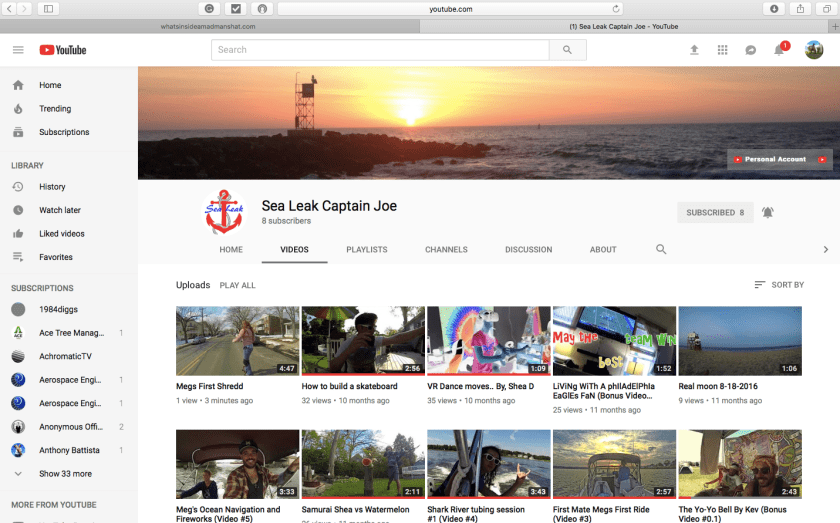Open the DISCUSSION tab
The width and height of the screenshot is (840, 523).
(x=529, y=250)
